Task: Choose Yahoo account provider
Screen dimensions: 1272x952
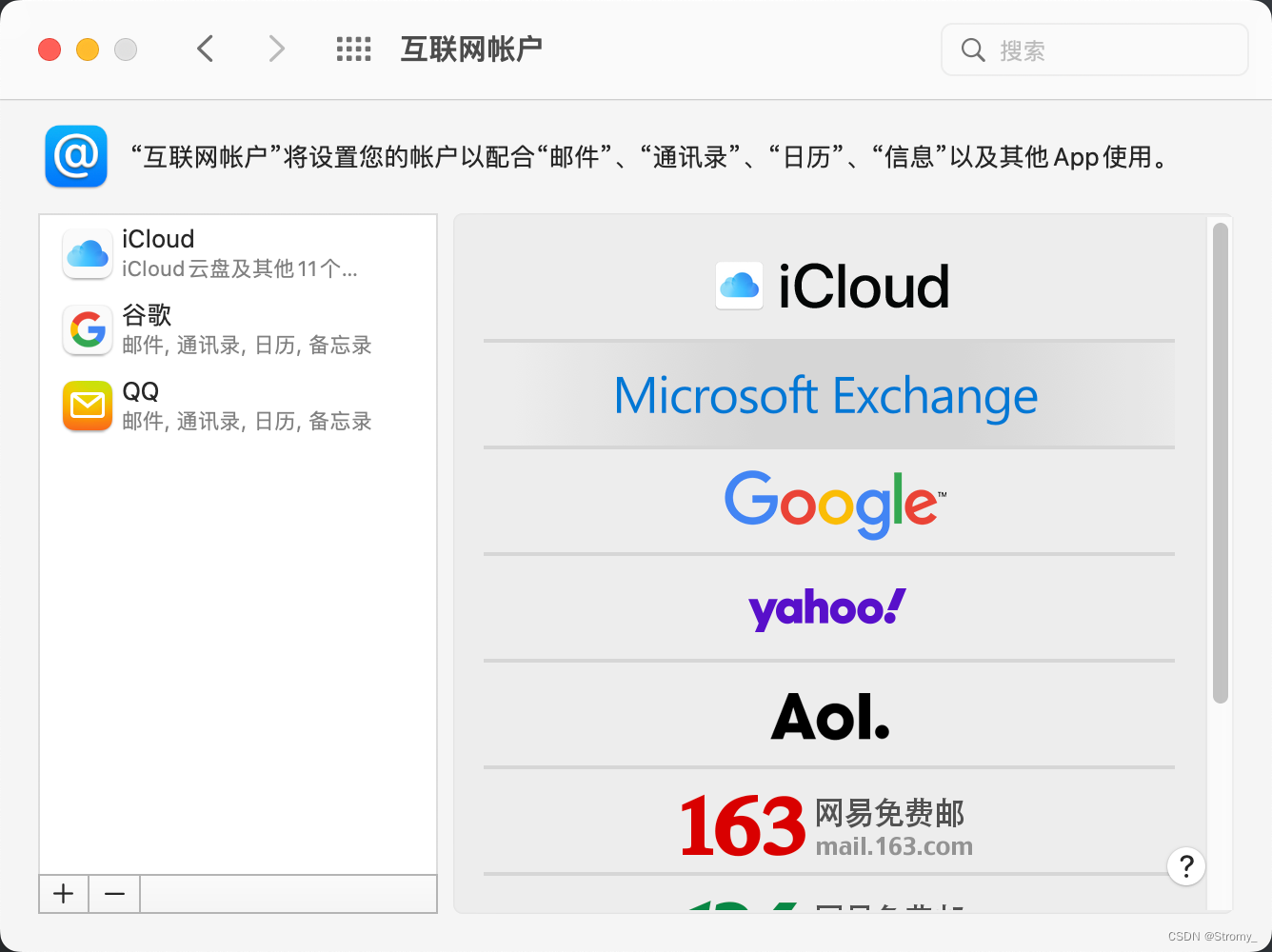Action: (829, 607)
